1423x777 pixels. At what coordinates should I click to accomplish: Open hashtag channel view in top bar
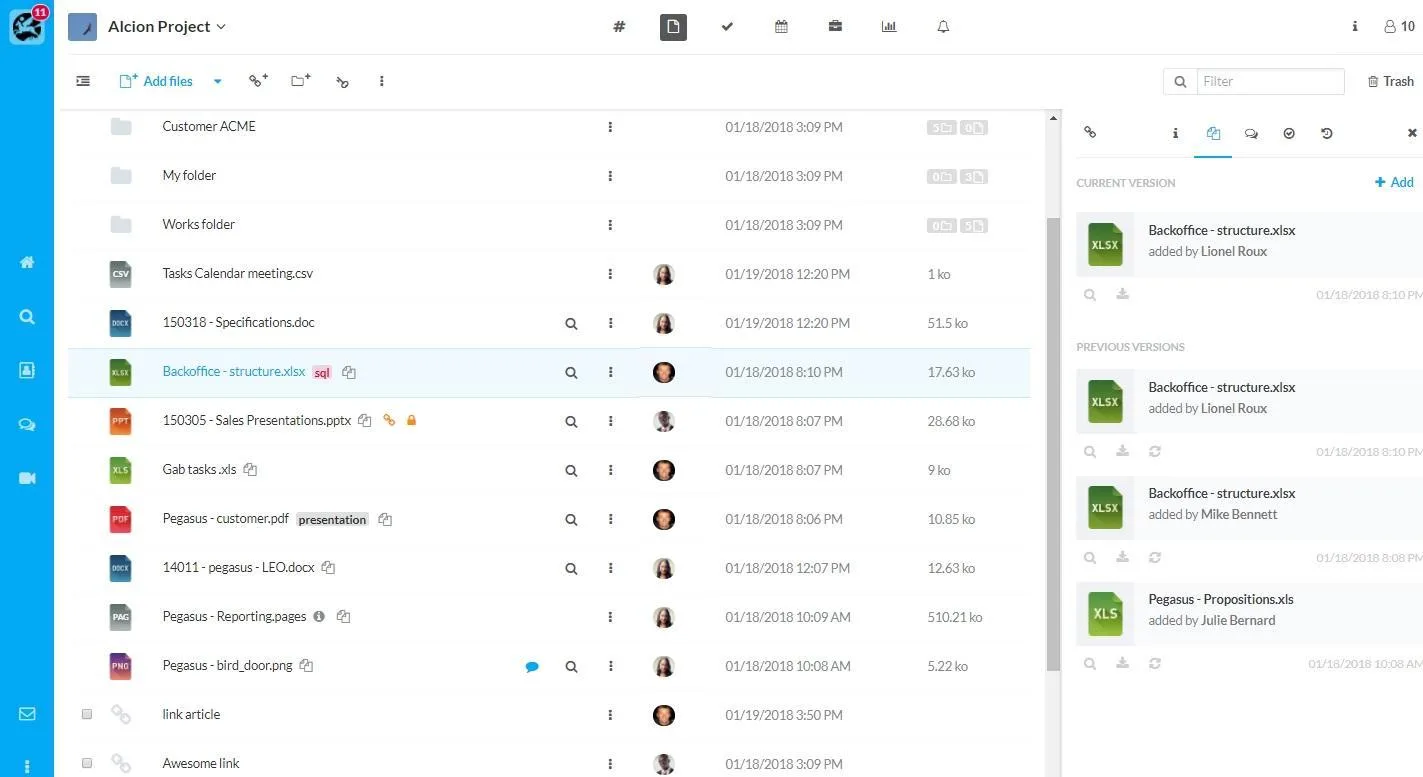click(619, 27)
